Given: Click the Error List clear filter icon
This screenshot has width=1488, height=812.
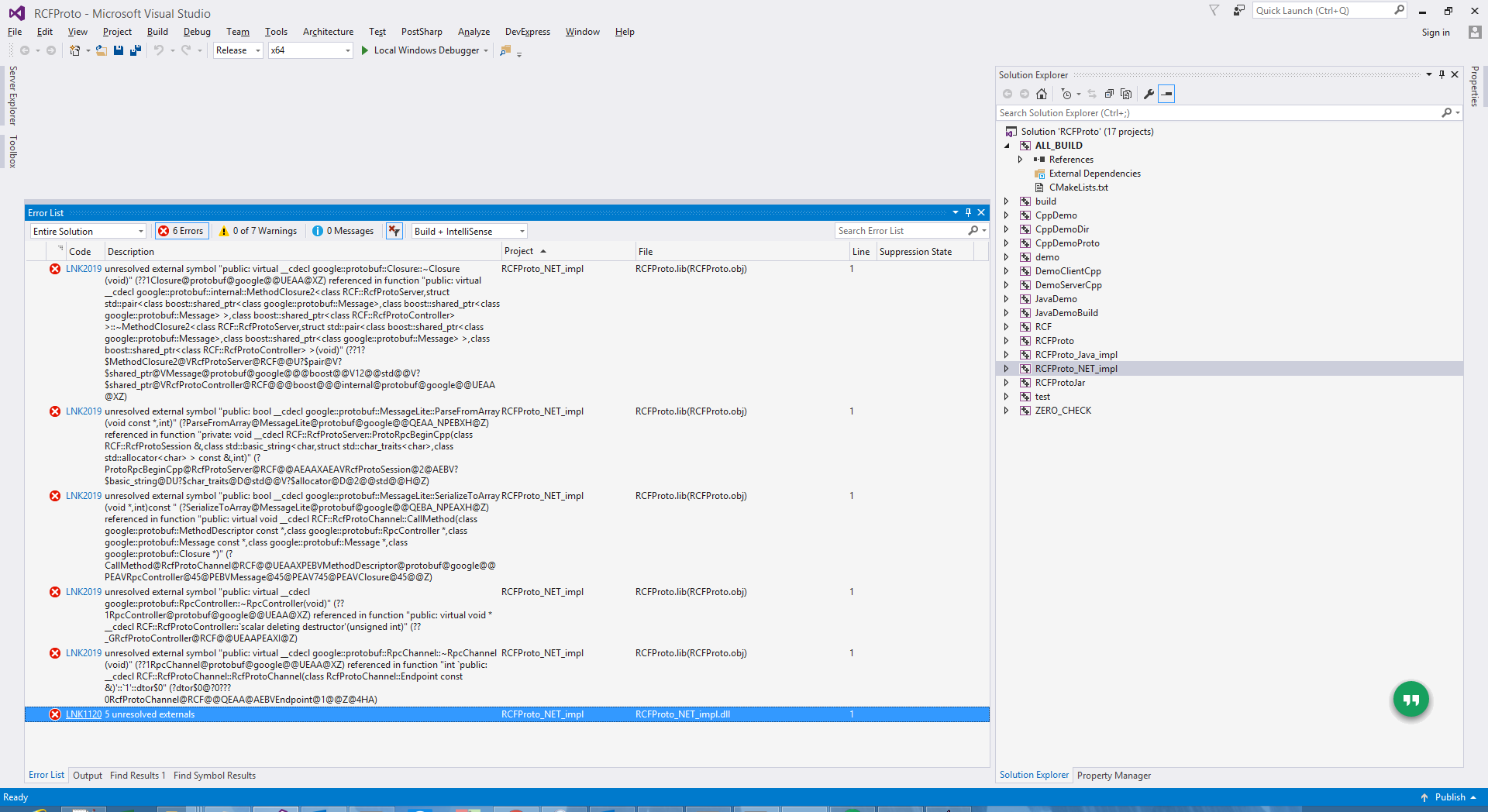Looking at the screenshot, I should click(394, 231).
